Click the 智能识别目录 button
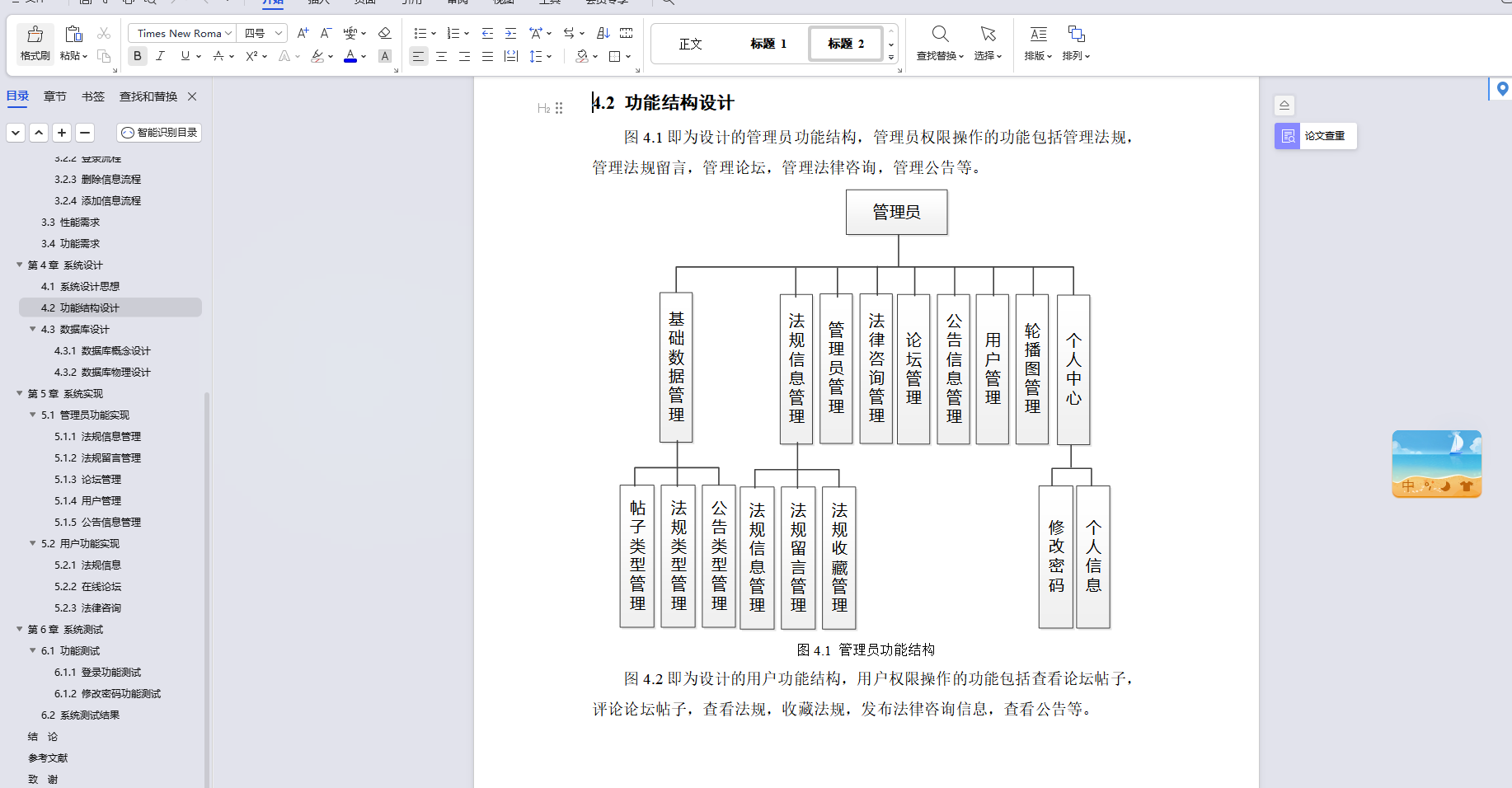The image size is (1512, 788). 158,132
